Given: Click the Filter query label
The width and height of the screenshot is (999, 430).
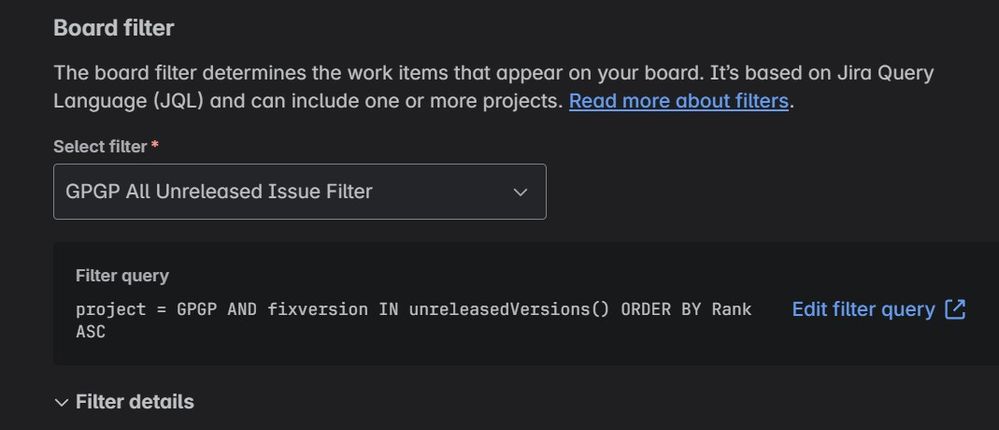Looking at the screenshot, I should tap(122, 276).
